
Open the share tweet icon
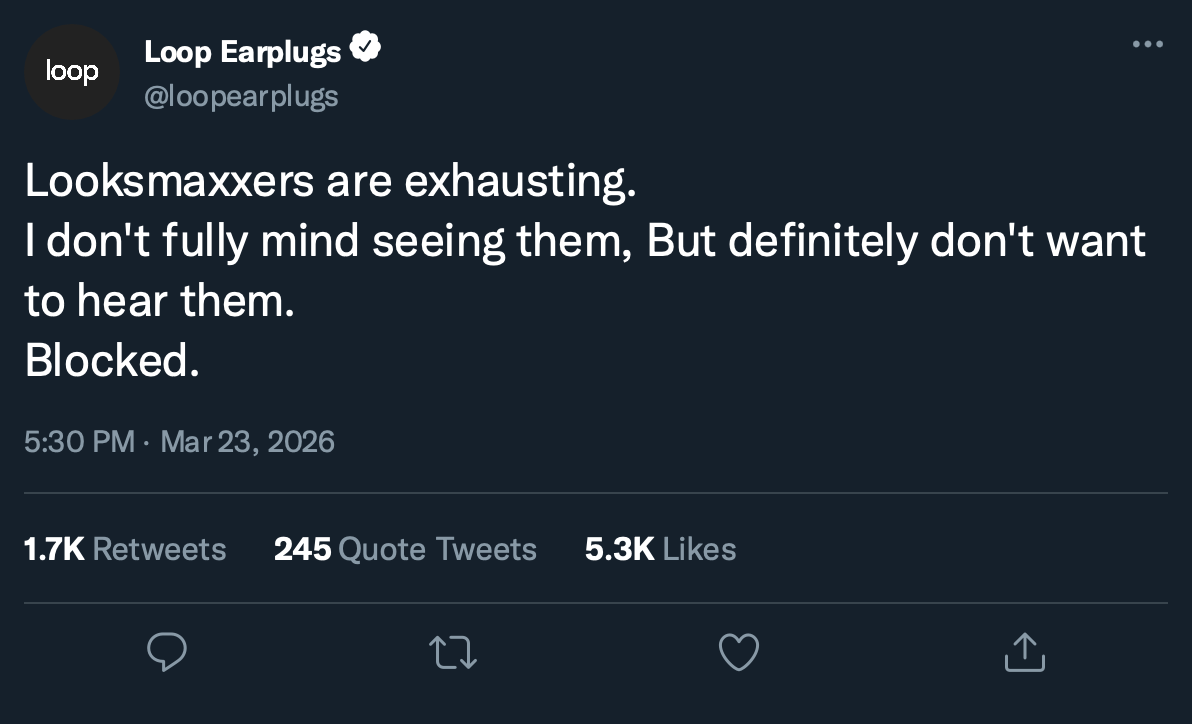(1024, 652)
